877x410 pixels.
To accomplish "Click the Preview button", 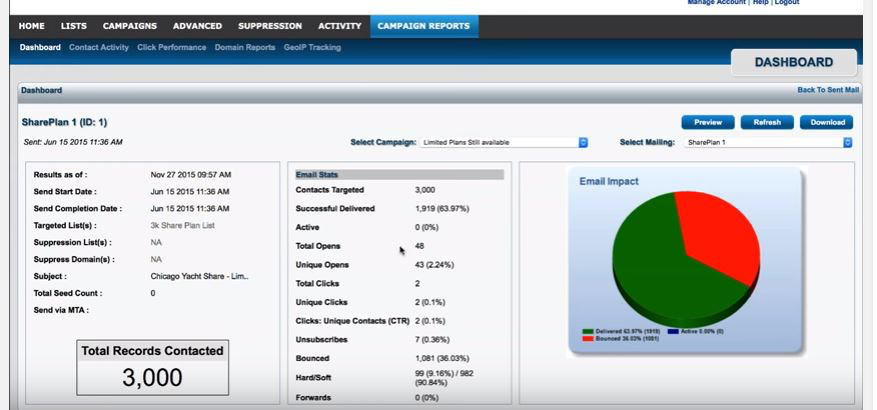I will (x=708, y=122).
